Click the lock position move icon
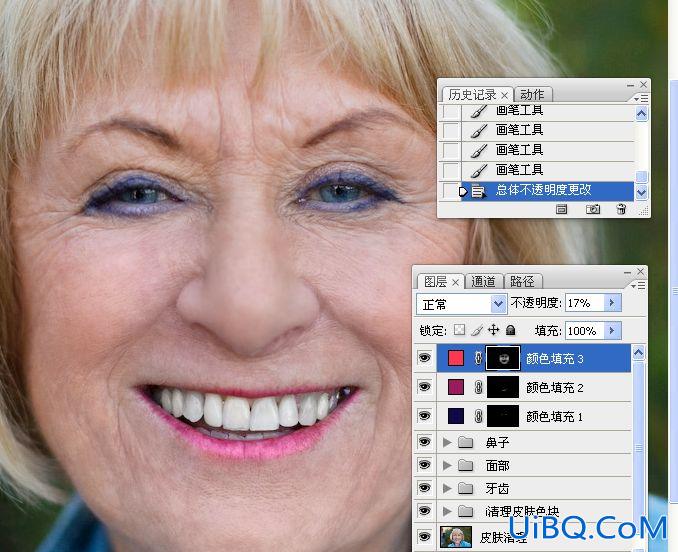678x552 pixels. [493, 330]
